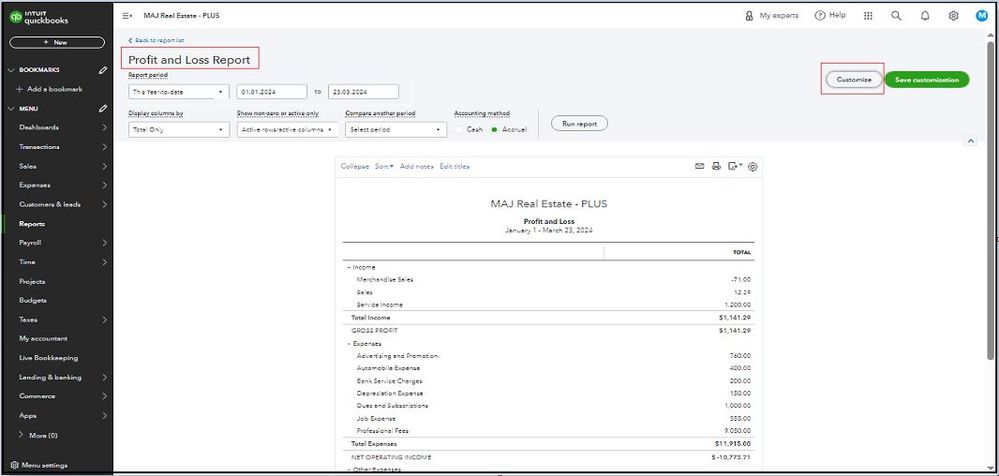
Task: Open the Report period dropdown
Action: coord(178,92)
